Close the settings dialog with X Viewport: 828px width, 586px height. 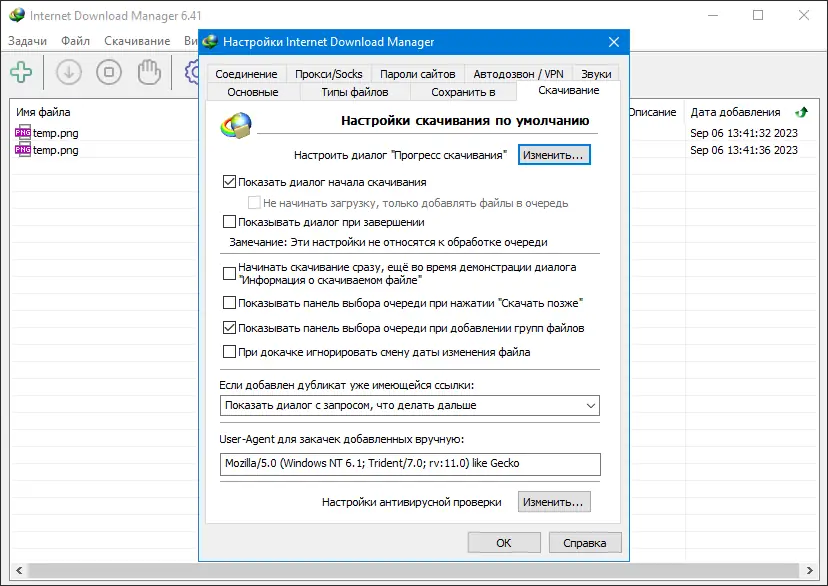pos(614,42)
